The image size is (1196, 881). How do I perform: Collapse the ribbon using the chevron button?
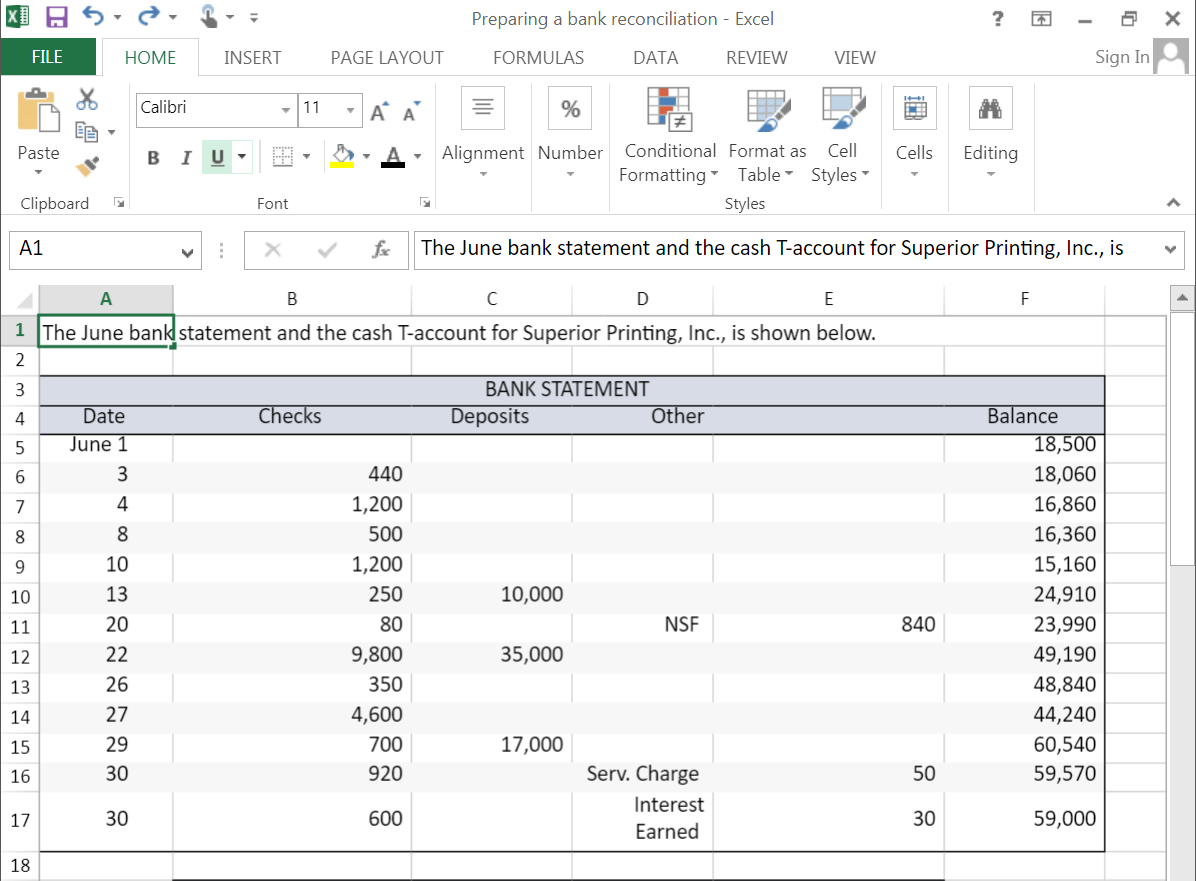[1173, 203]
